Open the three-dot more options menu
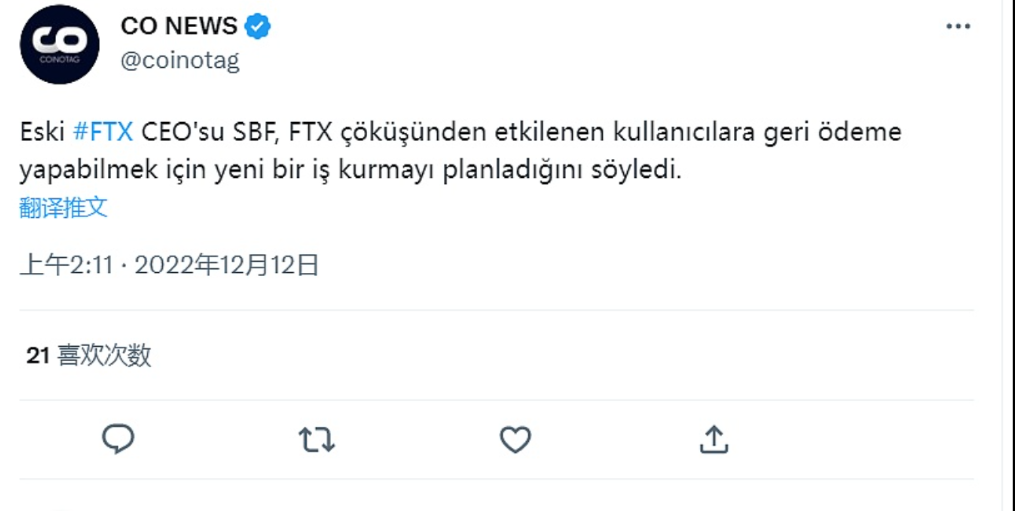The image size is (1015, 511). click(957, 27)
